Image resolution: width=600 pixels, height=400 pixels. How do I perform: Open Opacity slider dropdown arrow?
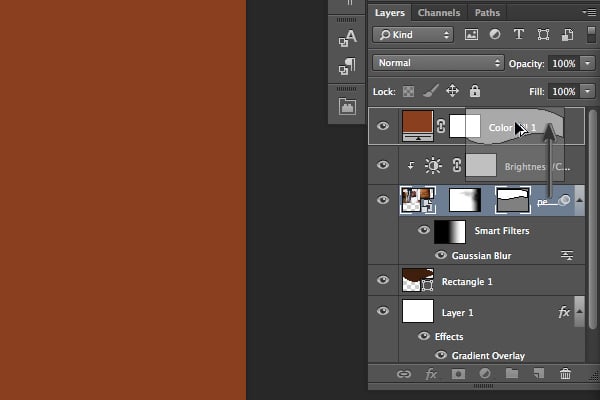point(588,63)
